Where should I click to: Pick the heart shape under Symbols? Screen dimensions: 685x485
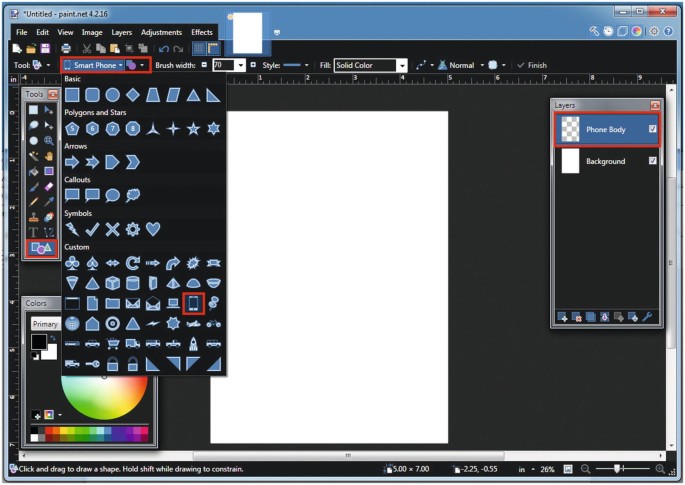153,229
